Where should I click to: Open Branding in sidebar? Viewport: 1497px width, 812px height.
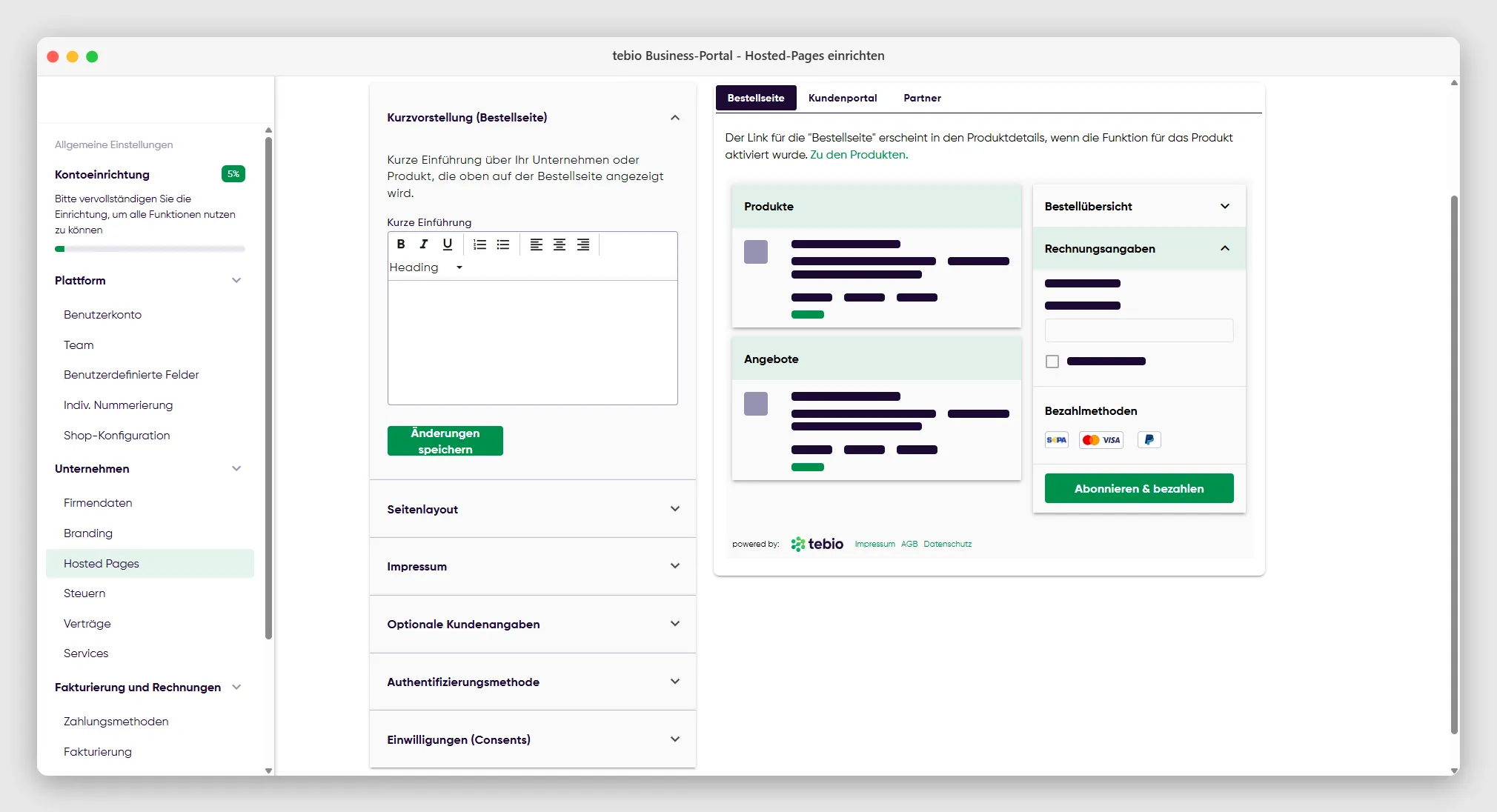[x=88, y=533]
